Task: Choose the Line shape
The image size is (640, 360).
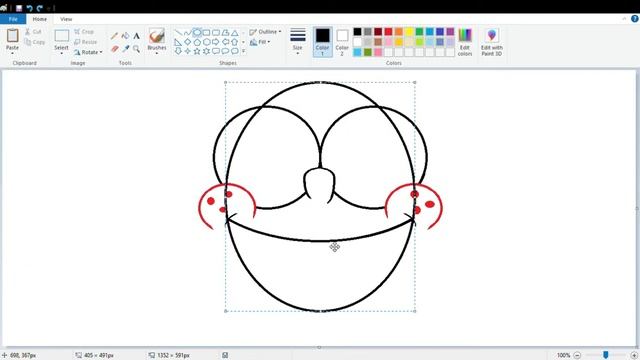Action: (x=178, y=33)
